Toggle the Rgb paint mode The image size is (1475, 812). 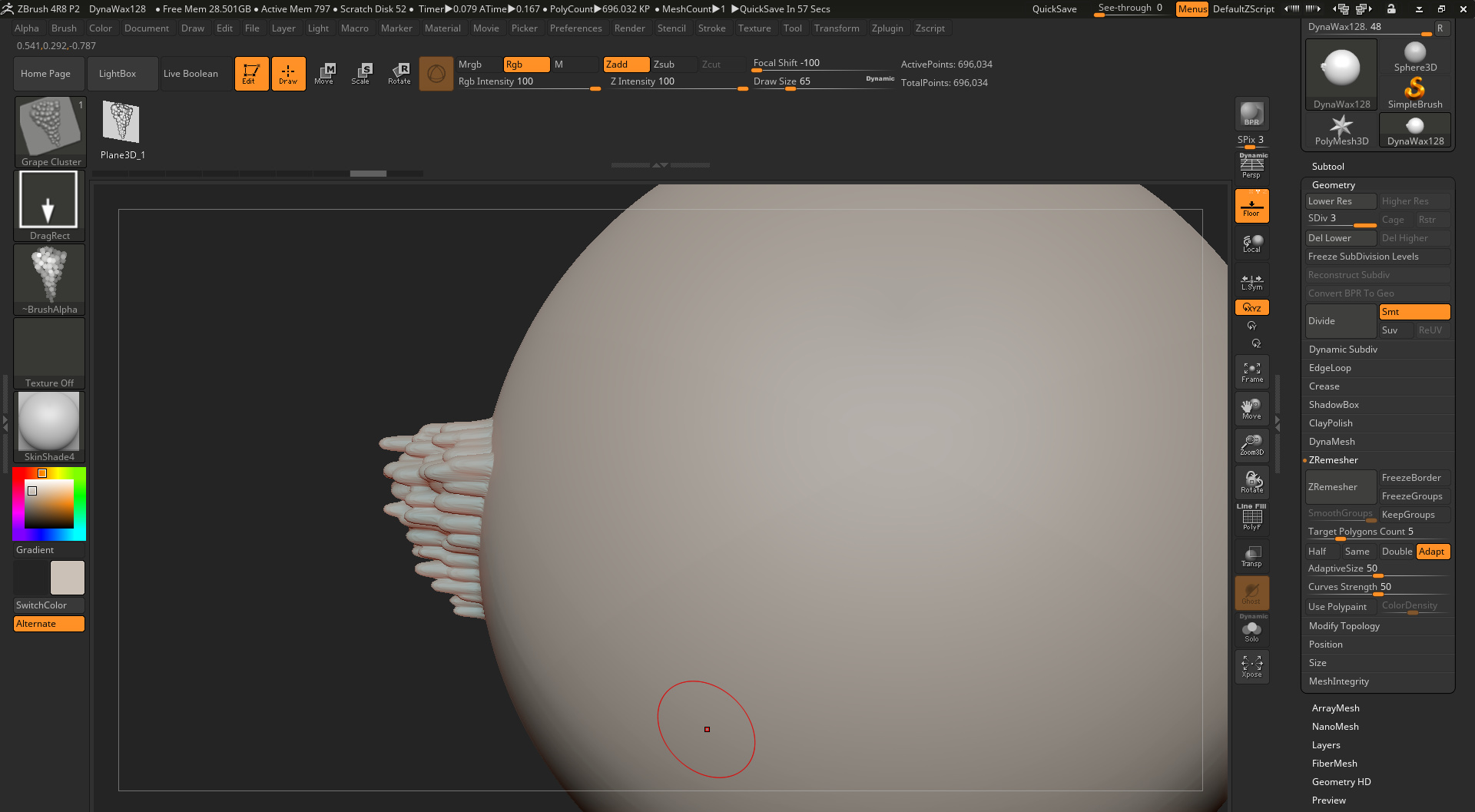[x=526, y=65]
